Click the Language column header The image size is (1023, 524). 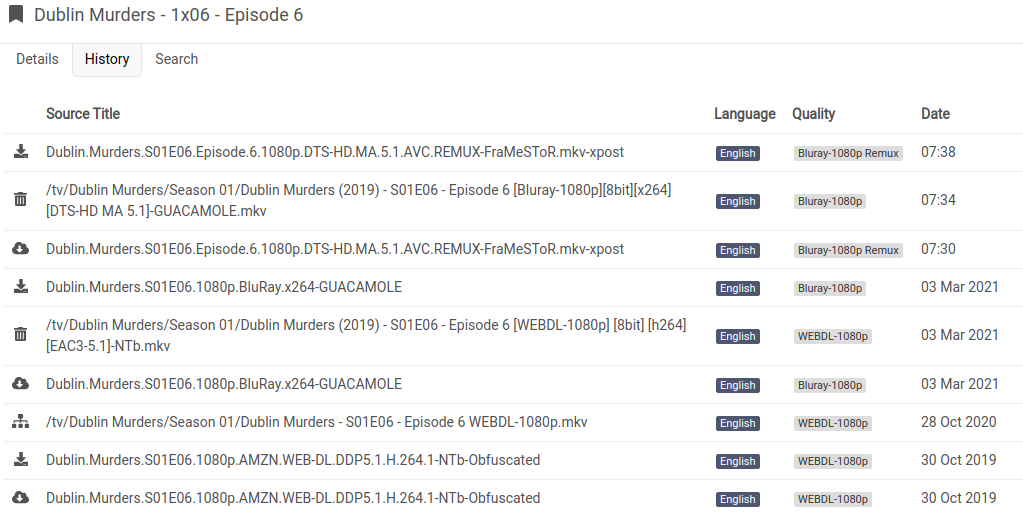pos(744,114)
